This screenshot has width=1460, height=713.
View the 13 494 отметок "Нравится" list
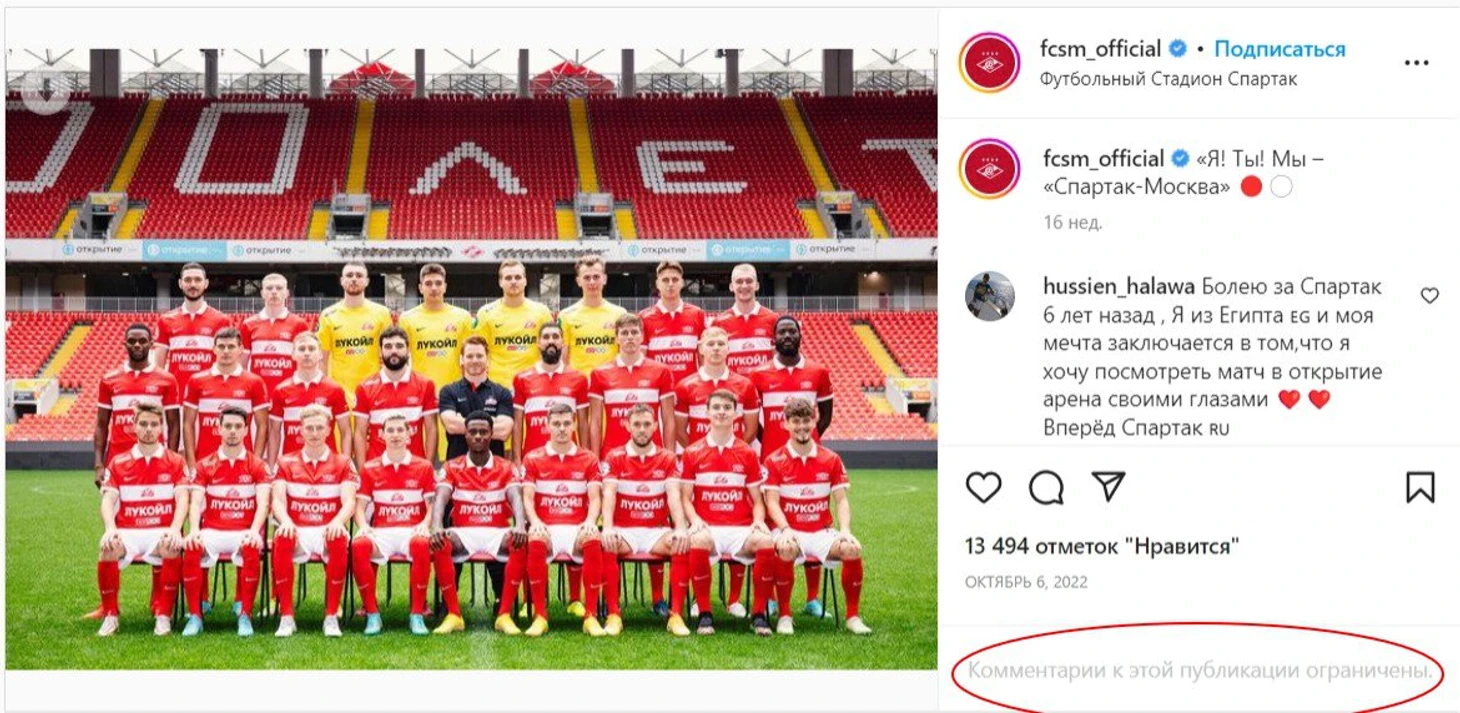(1103, 546)
